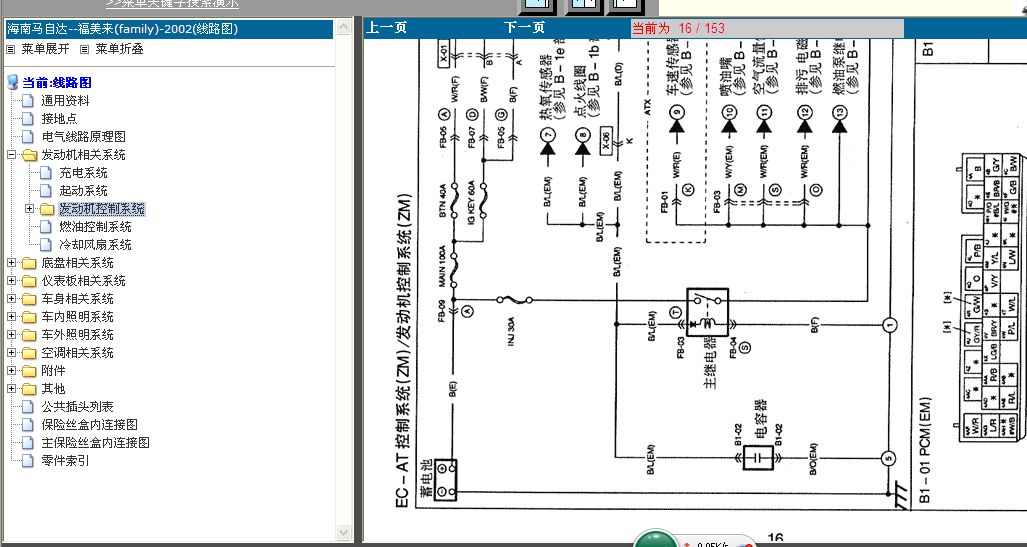The width and height of the screenshot is (1027, 547).
Task: Open the 主保险丝盒内连接图 entry
Action: click(96, 443)
